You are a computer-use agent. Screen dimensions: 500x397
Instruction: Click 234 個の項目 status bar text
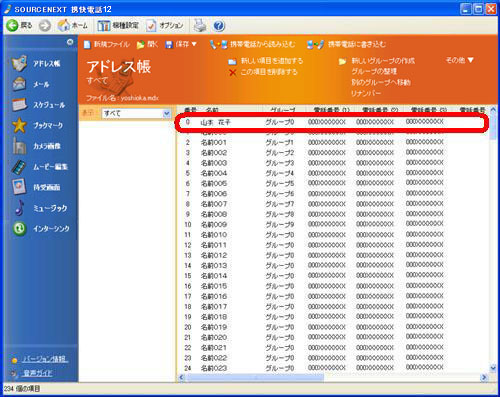22,389
